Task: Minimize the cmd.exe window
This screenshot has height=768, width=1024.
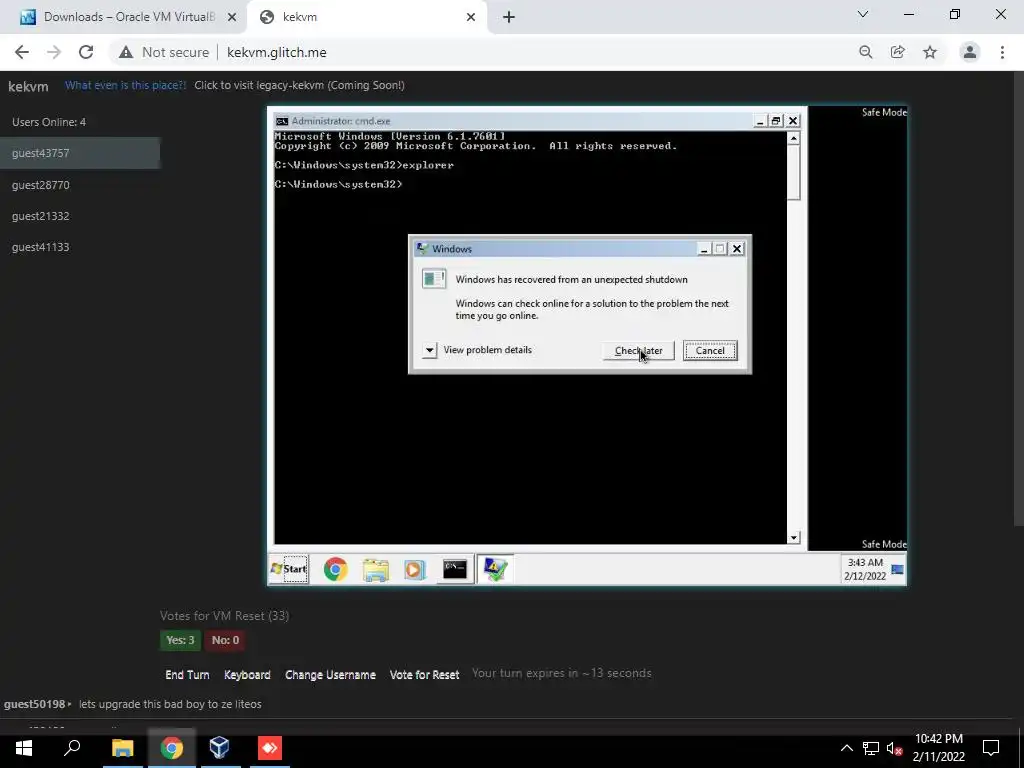Action: [760, 121]
